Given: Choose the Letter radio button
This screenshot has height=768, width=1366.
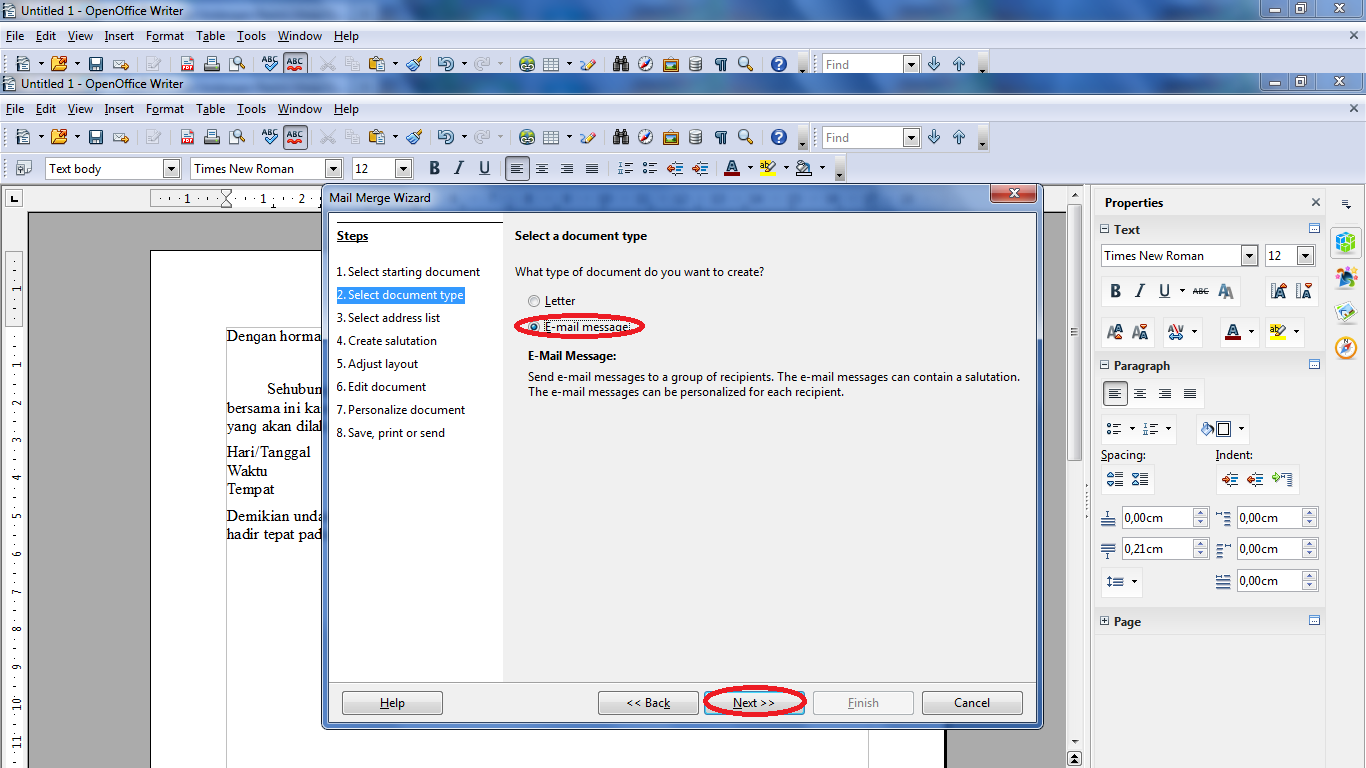Looking at the screenshot, I should click(534, 300).
